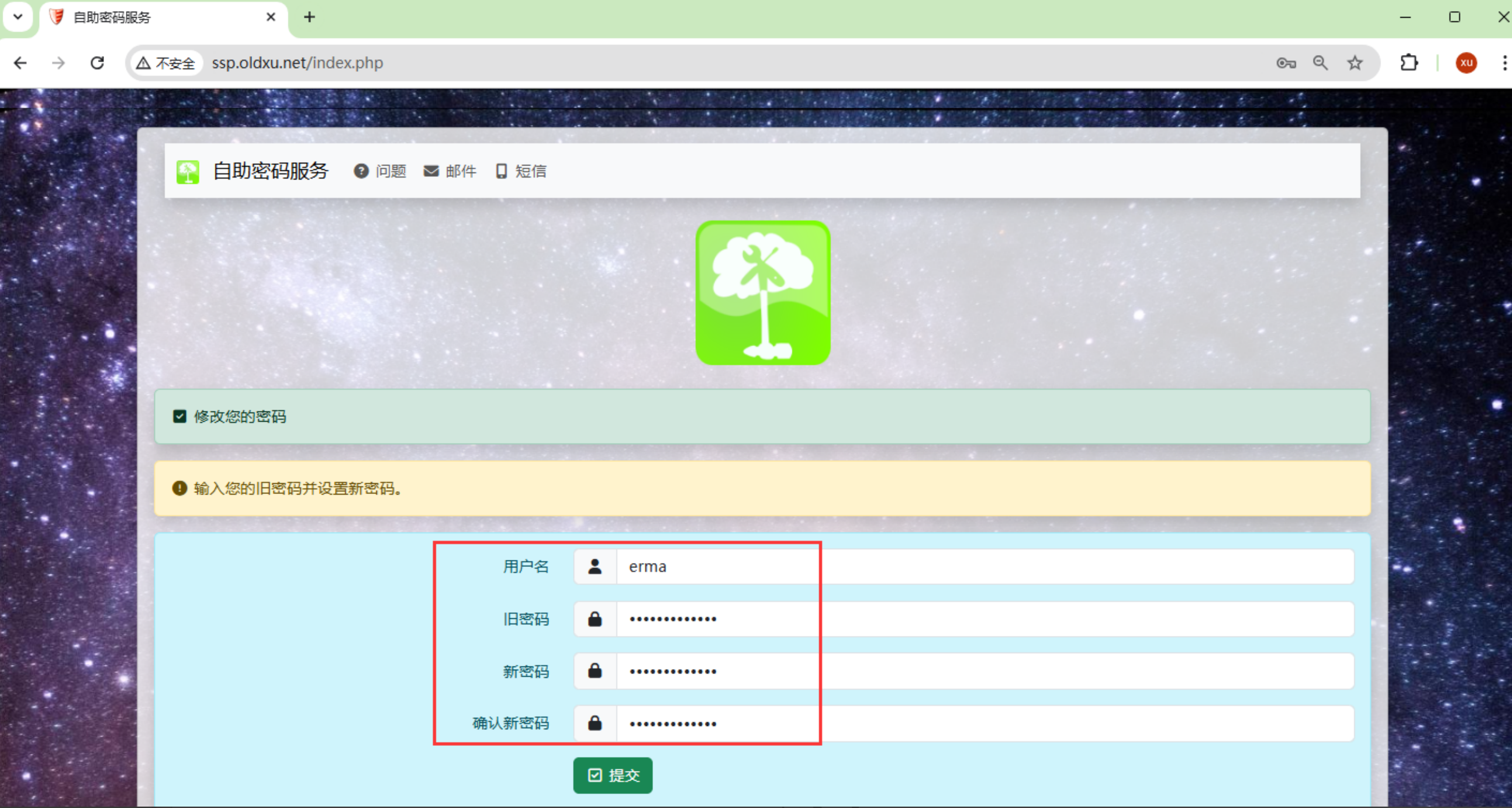The image size is (1512, 808).
Task: Expand the tab search chevron
Action: click(x=18, y=17)
